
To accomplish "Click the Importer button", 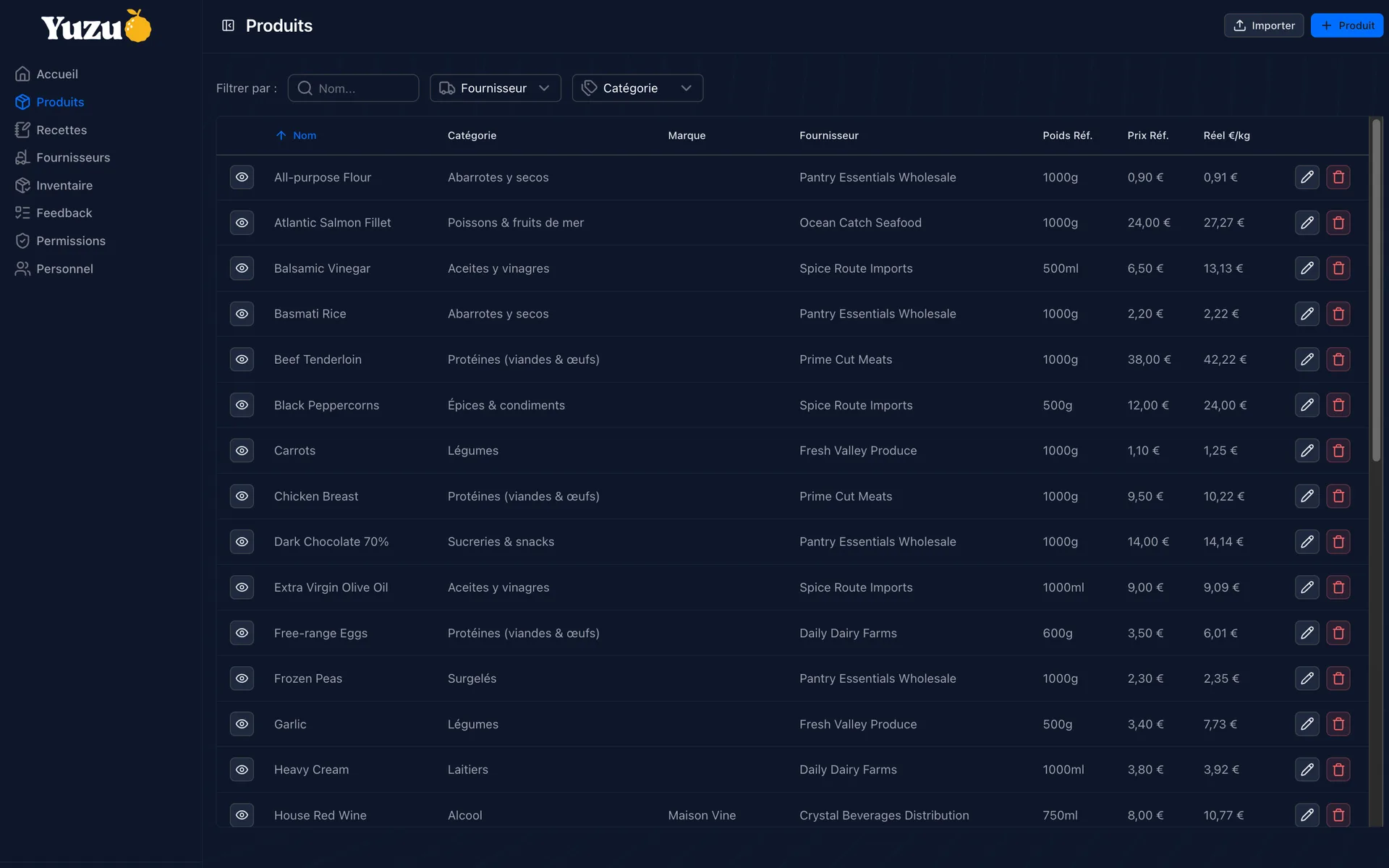I will click(x=1264, y=25).
